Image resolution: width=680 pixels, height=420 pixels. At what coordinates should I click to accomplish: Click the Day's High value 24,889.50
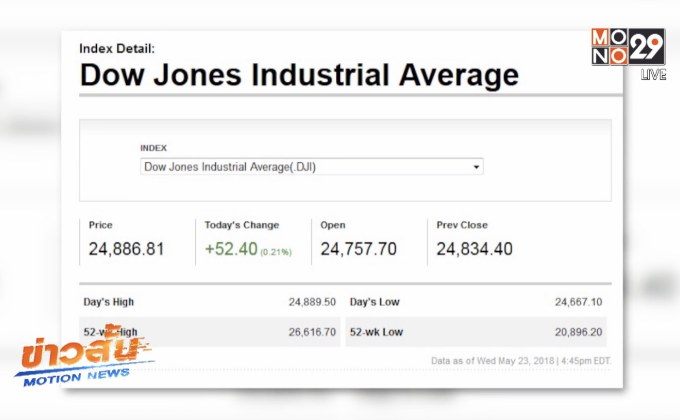coord(312,302)
